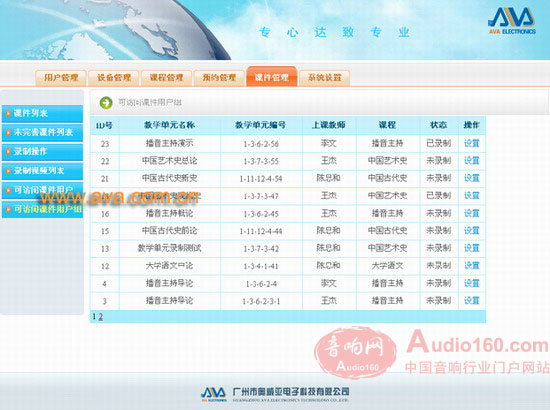Image resolution: width=550 pixels, height=410 pixels.
Task: Click 设置 link for row ID 3
Action: pyautogui.click(x=471, y=301)
